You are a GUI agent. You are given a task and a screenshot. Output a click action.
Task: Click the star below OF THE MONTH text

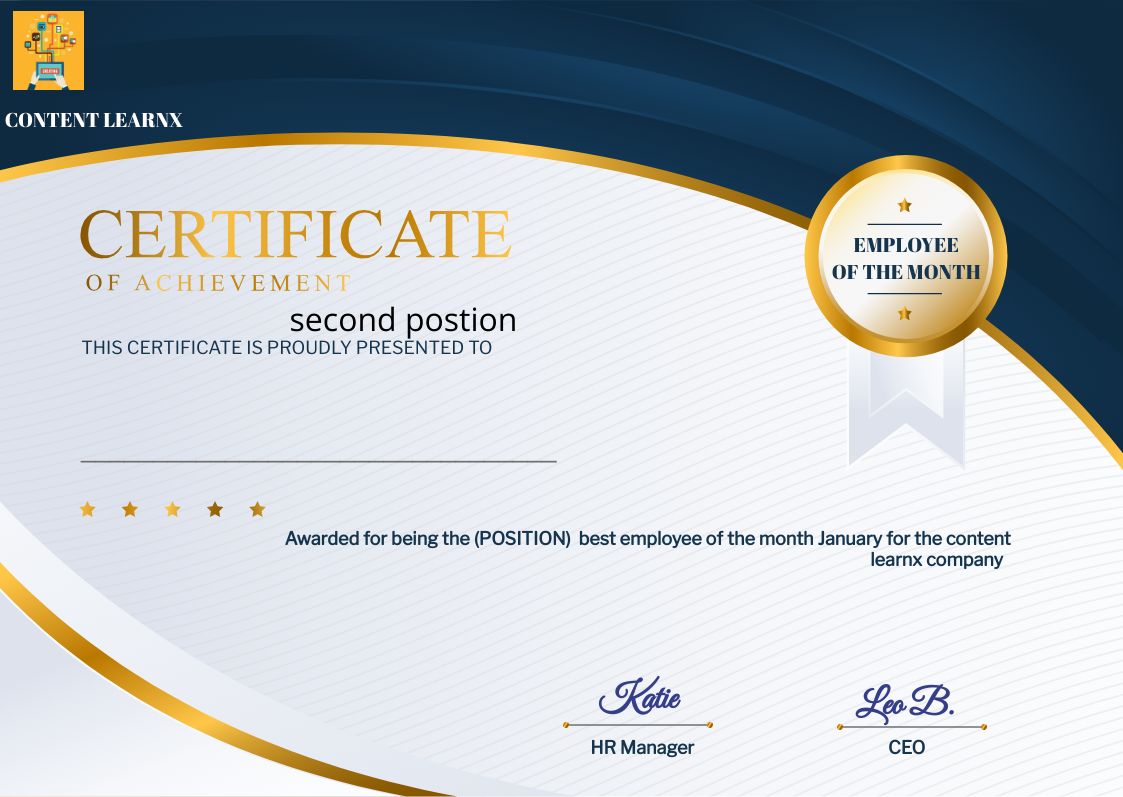pyautogui.click(x=904, y=312)
